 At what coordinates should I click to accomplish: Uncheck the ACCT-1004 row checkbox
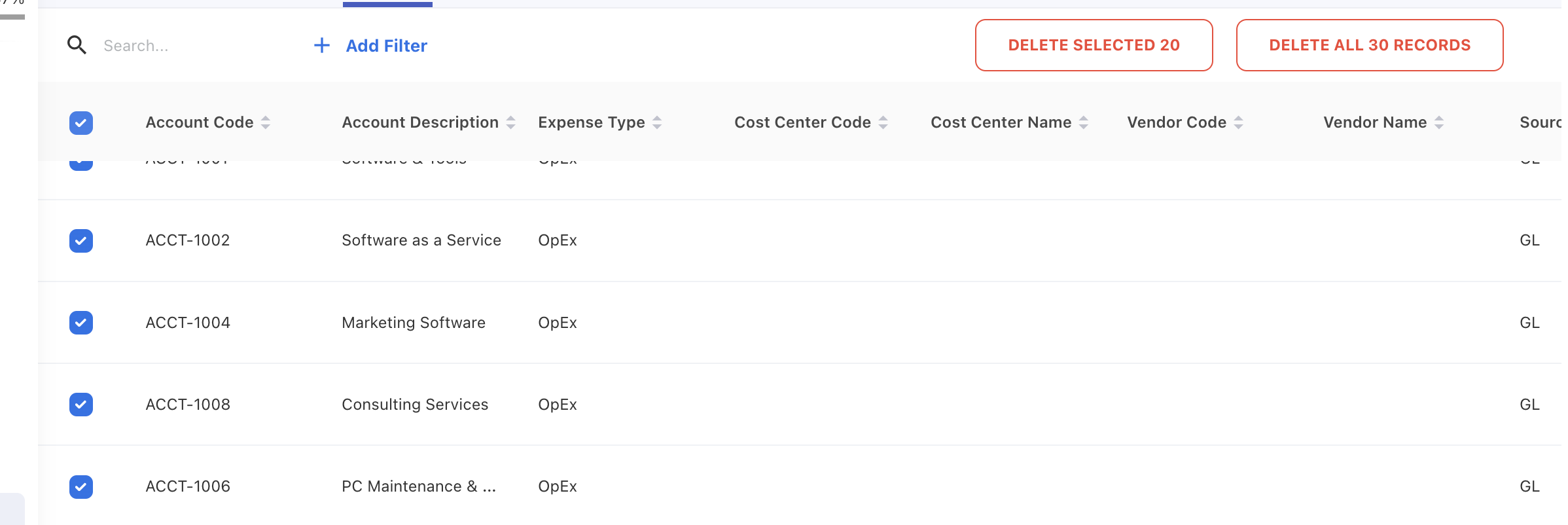[x=81, y=323]
